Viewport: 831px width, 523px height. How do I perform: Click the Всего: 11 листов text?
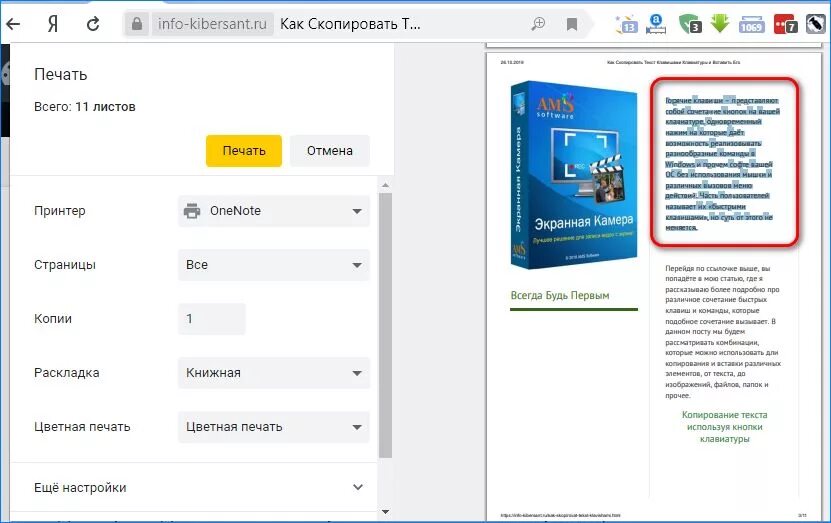(85, 107)
